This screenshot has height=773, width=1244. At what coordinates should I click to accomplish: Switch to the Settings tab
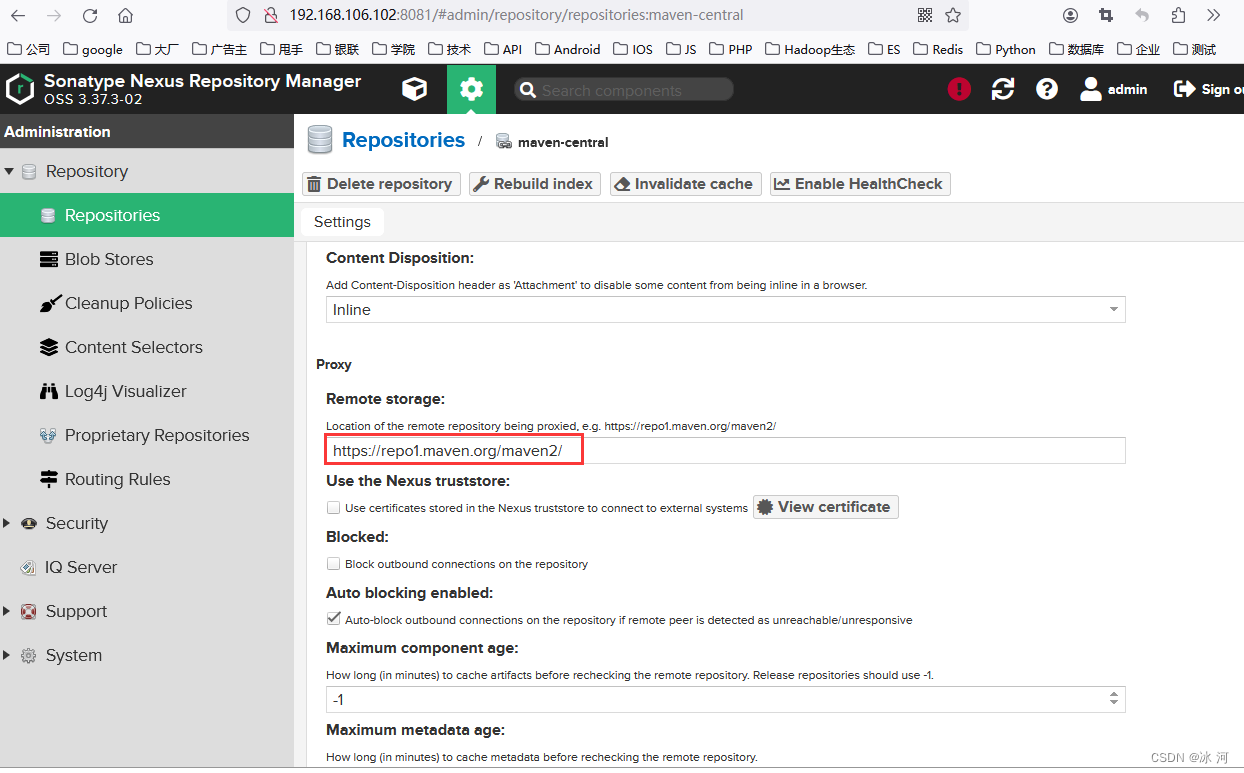tap(342, 222)
